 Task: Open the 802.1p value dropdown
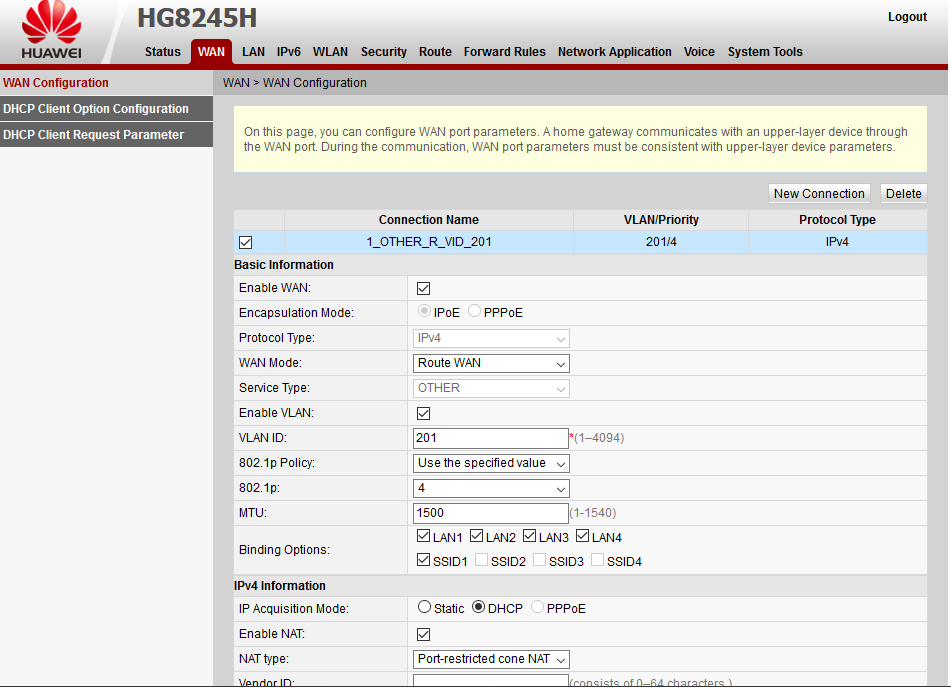(x=491, y=488)
